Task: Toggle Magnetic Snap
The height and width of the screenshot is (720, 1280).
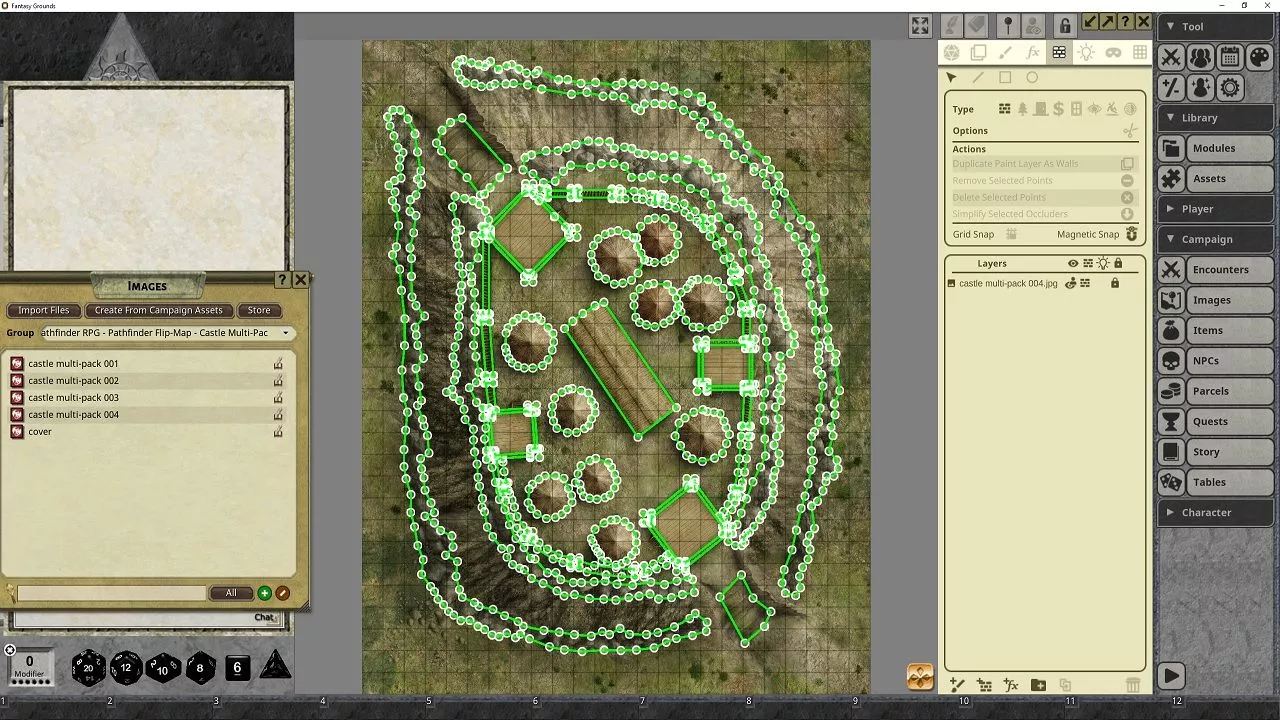Action: 1132,234
